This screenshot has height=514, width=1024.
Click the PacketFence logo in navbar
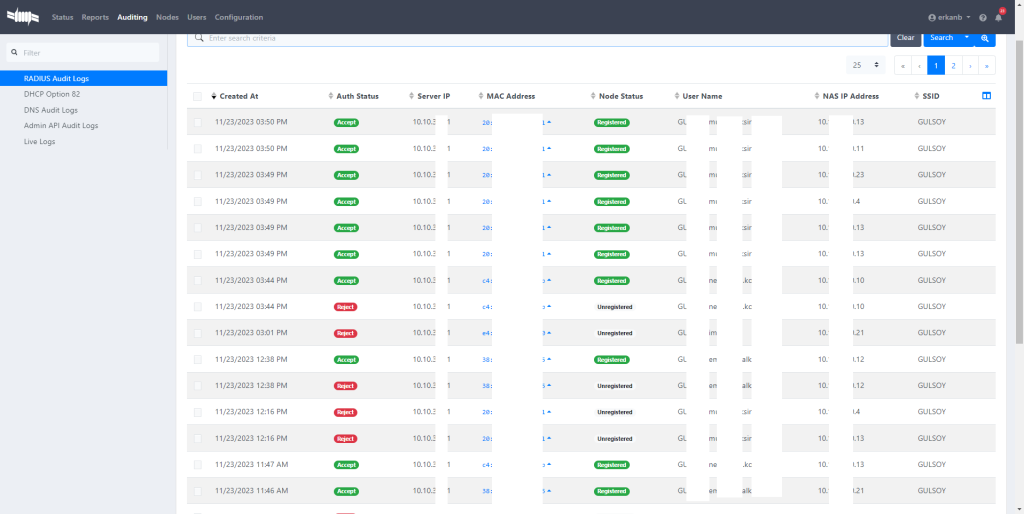pyautogui.click(x=25, y=17)
